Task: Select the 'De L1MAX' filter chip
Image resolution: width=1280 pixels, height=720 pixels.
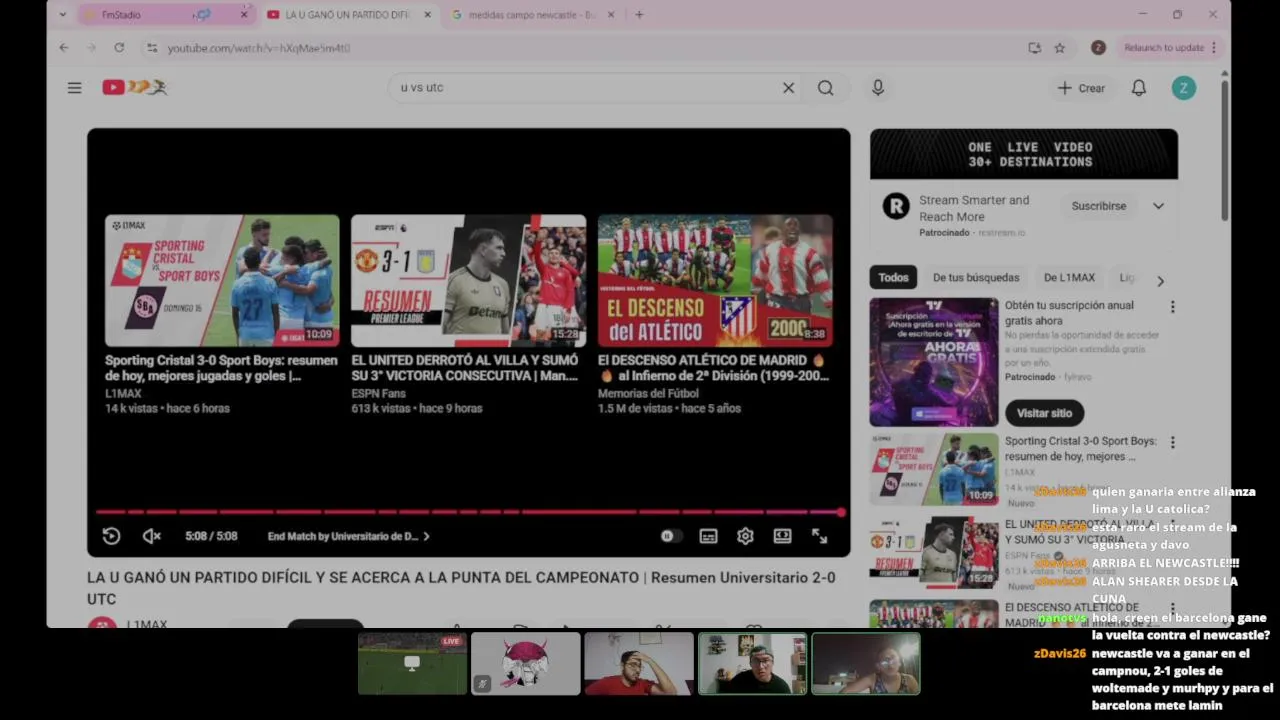Action: [x=1069, y=277]
